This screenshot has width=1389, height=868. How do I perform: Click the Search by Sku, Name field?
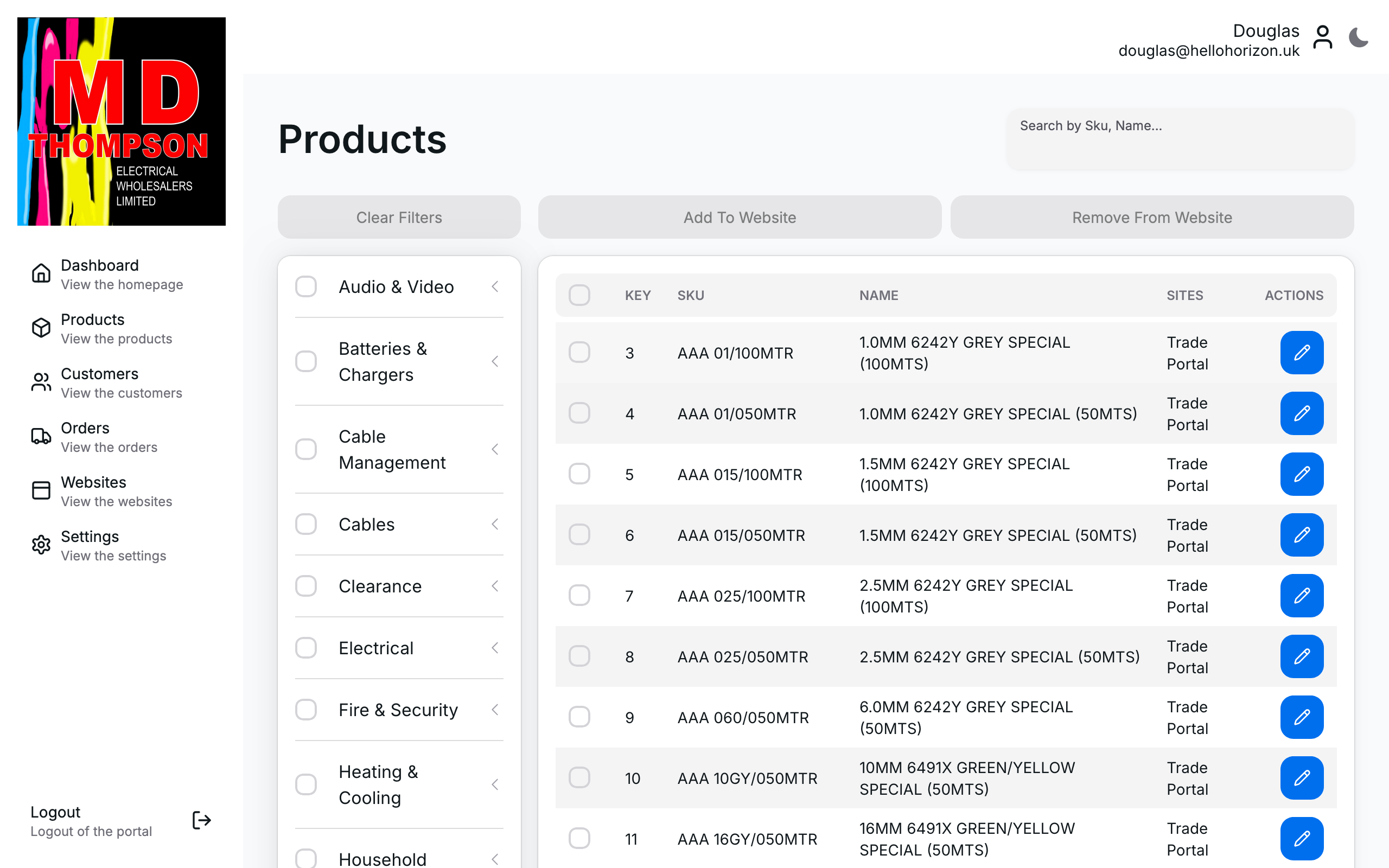coord(1180,139)
